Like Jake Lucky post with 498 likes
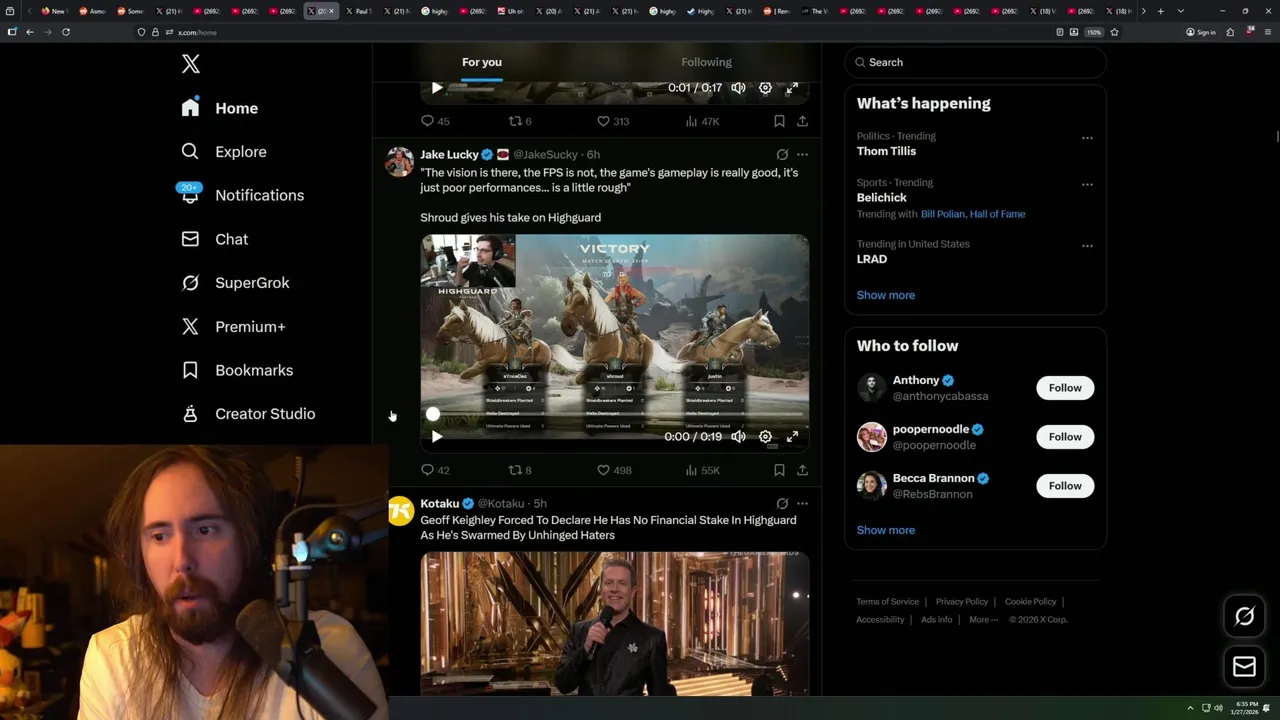The width and height of the screenshot is (1280, 720). pos(614,470)
